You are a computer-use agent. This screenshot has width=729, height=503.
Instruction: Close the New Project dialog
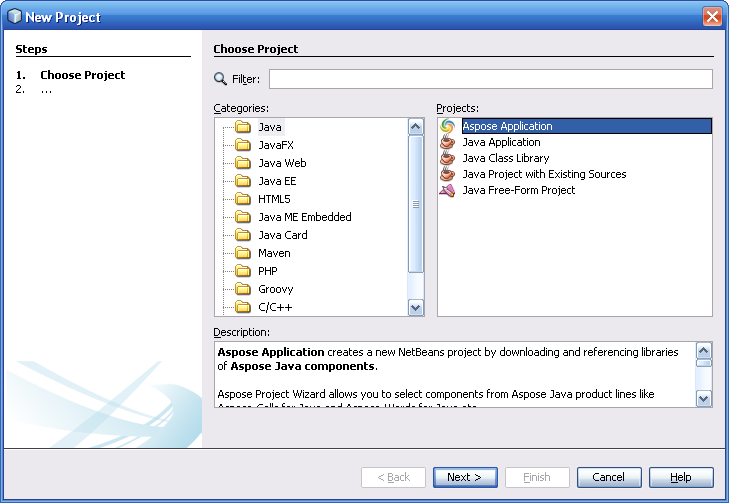(712, 17)
